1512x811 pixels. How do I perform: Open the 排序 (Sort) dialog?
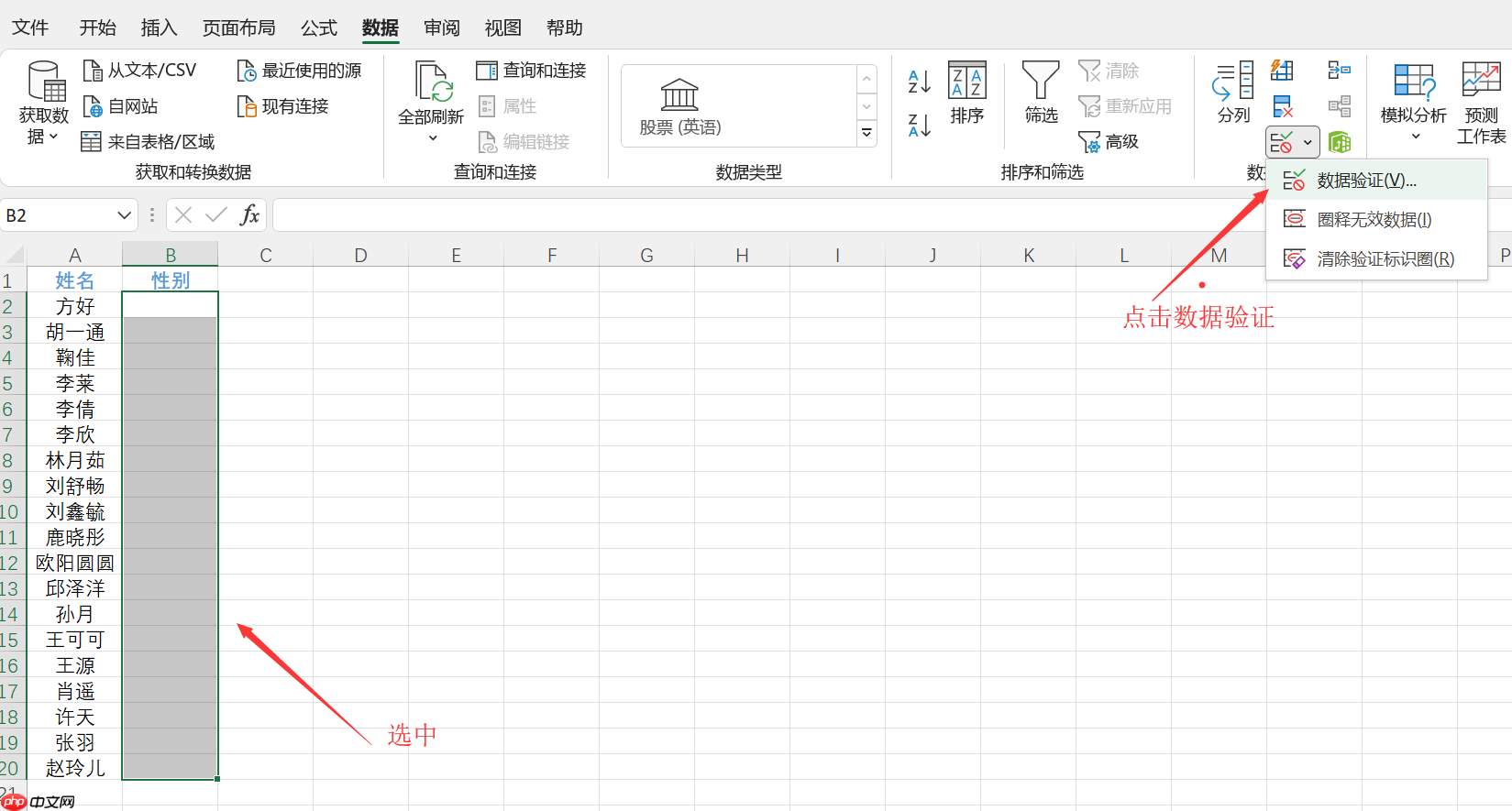[967, 93]
